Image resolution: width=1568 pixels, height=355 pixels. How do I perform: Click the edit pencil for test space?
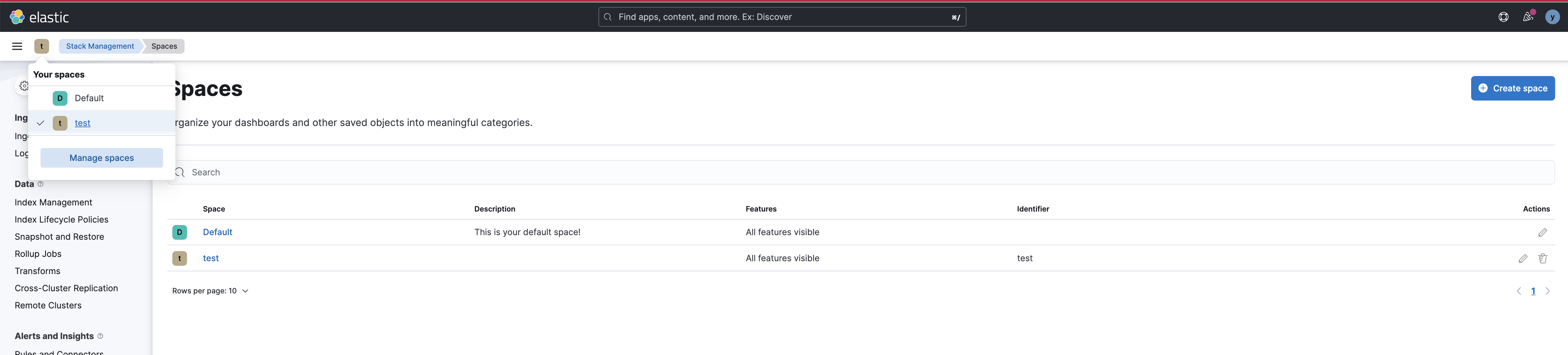[x=1522, y=259]
